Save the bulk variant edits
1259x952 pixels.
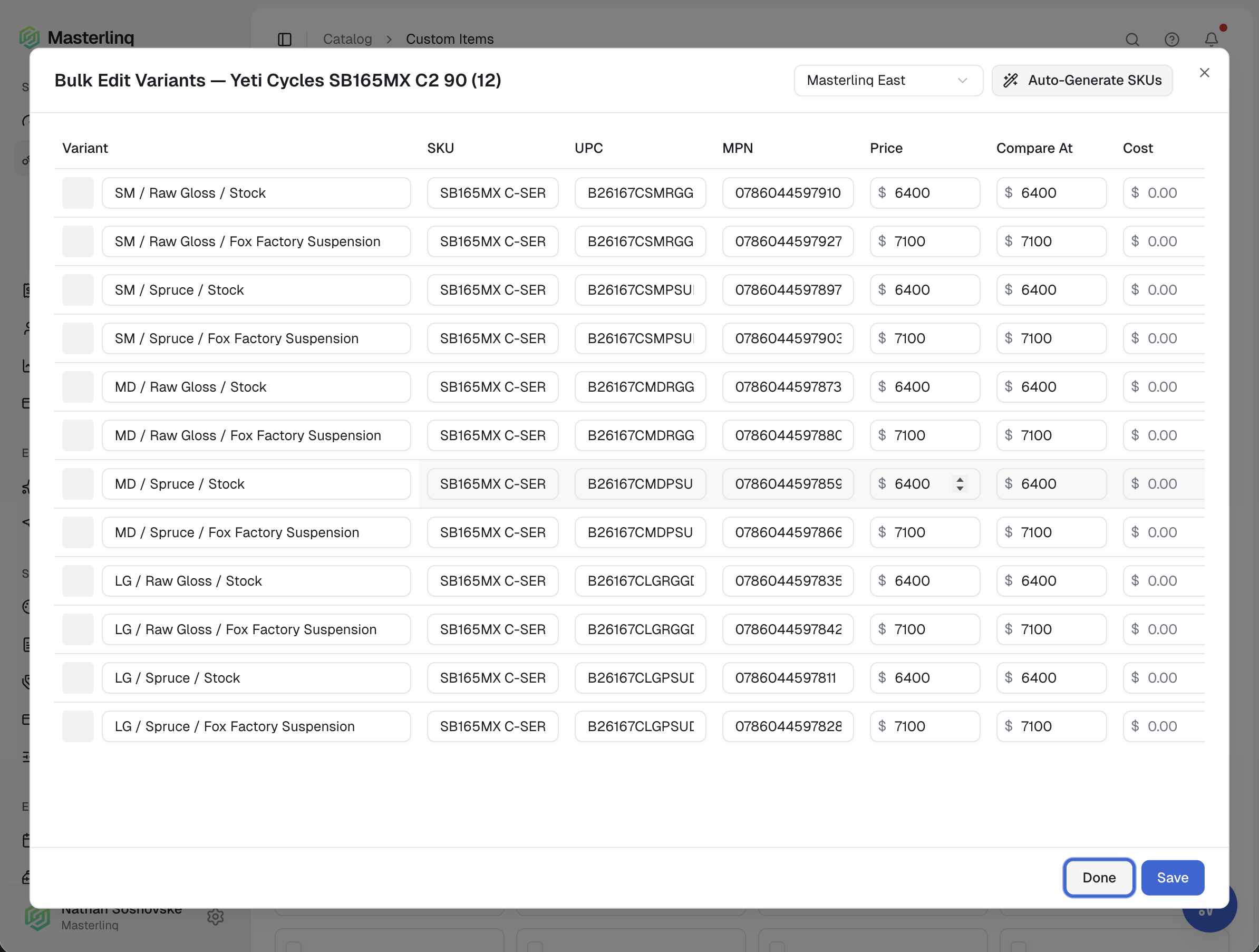[x=1173, y=878]
